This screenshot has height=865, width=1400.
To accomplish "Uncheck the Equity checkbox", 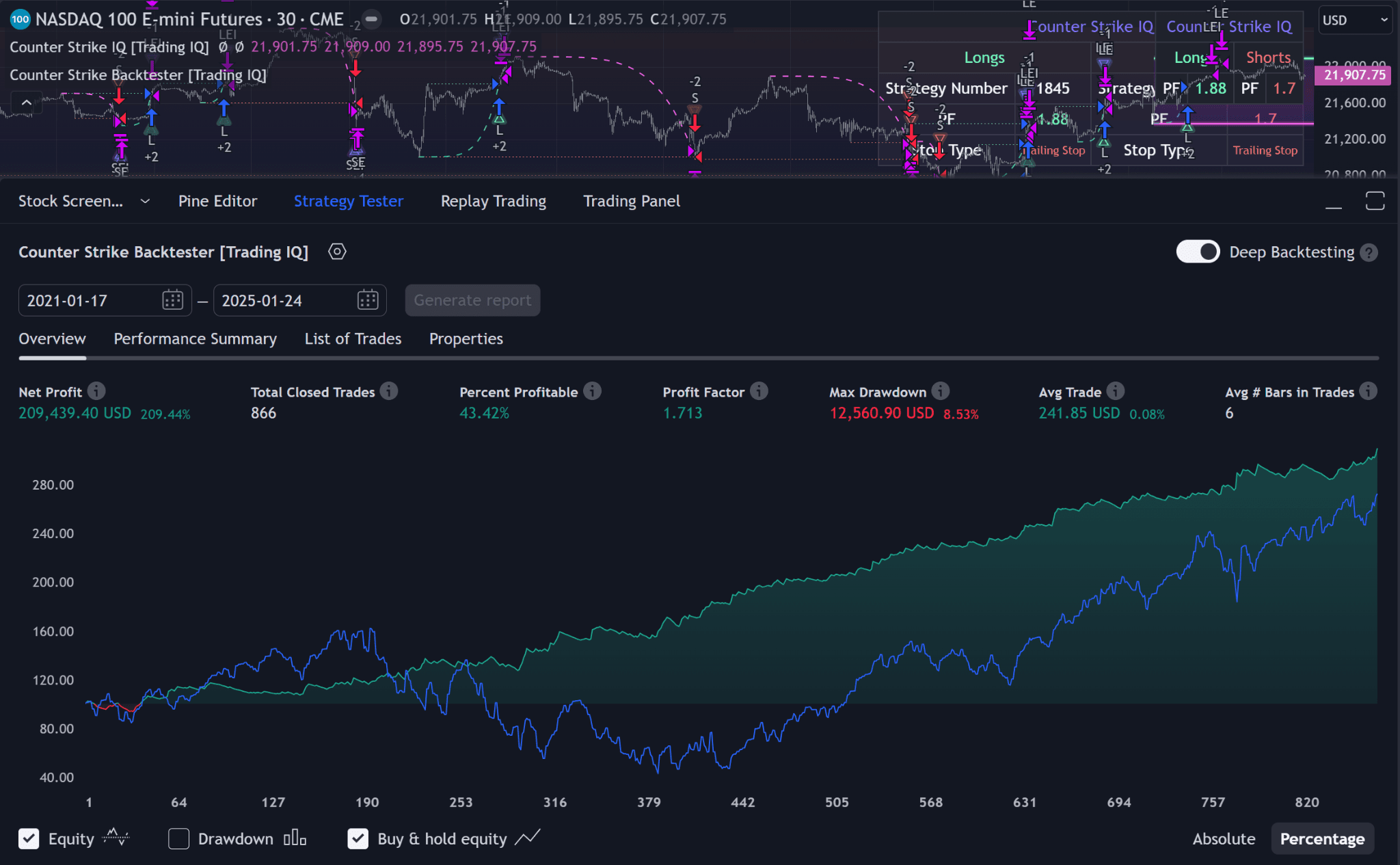I will coord(29,839).
